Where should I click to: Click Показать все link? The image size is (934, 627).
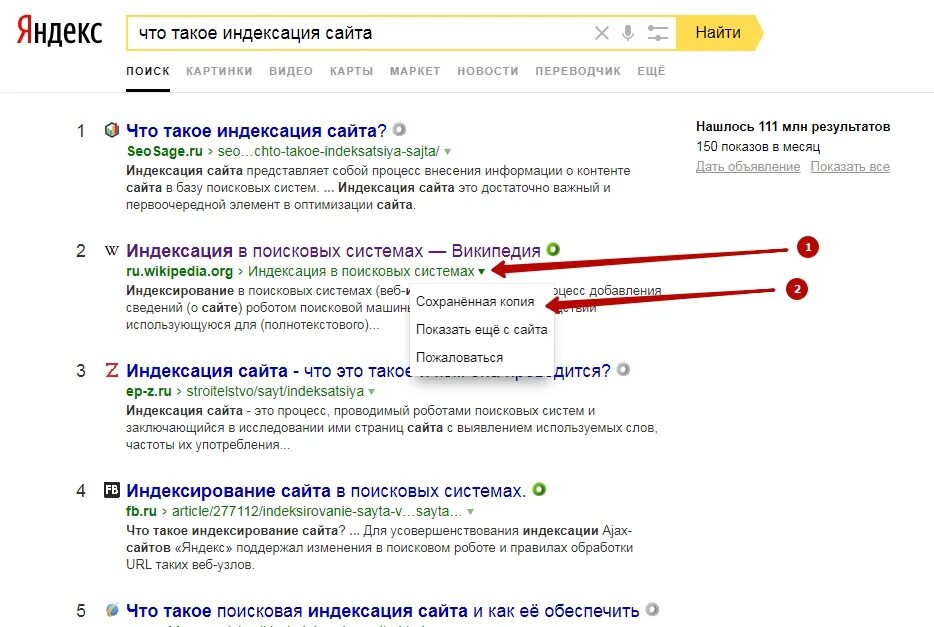850,167
